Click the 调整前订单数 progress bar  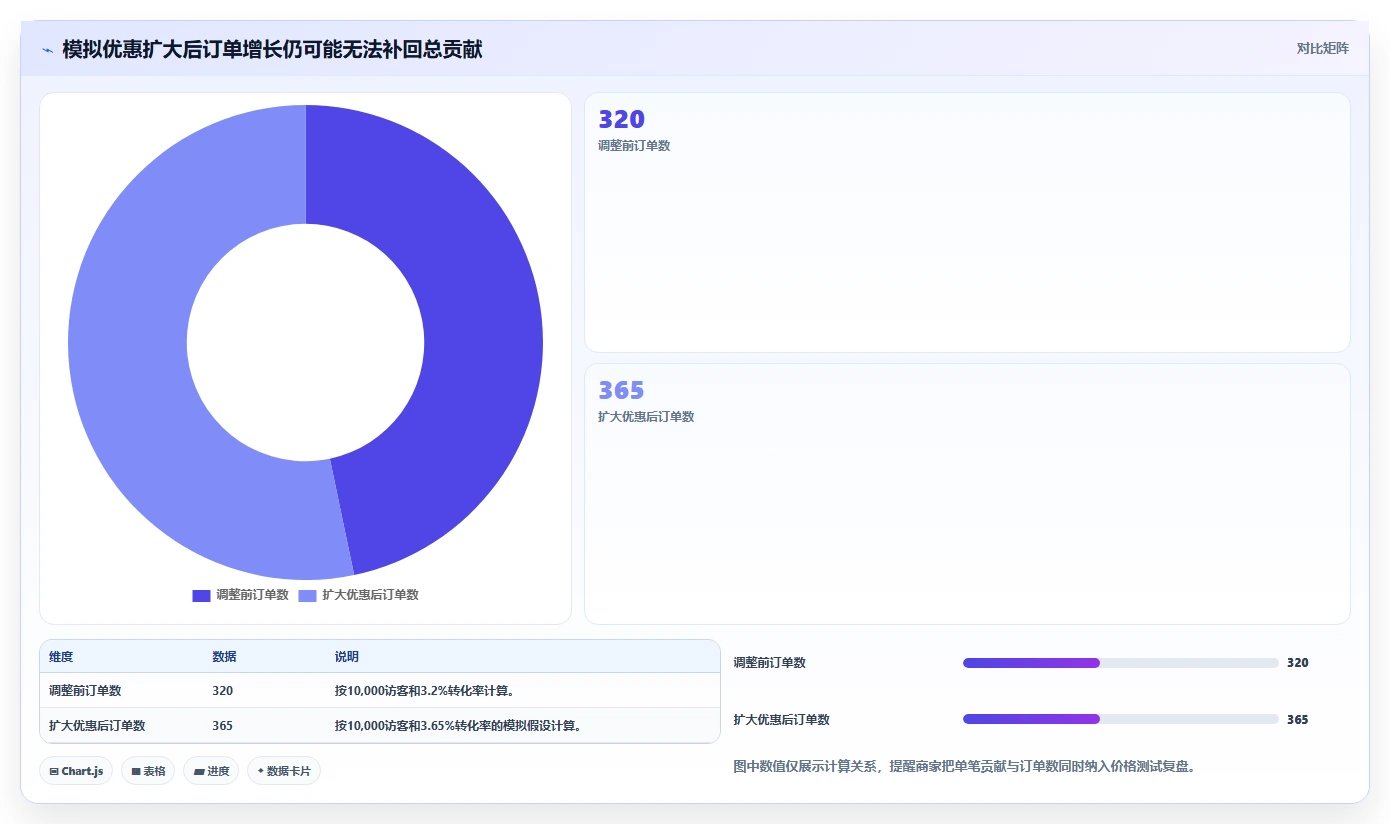[x=1120, y=663]
